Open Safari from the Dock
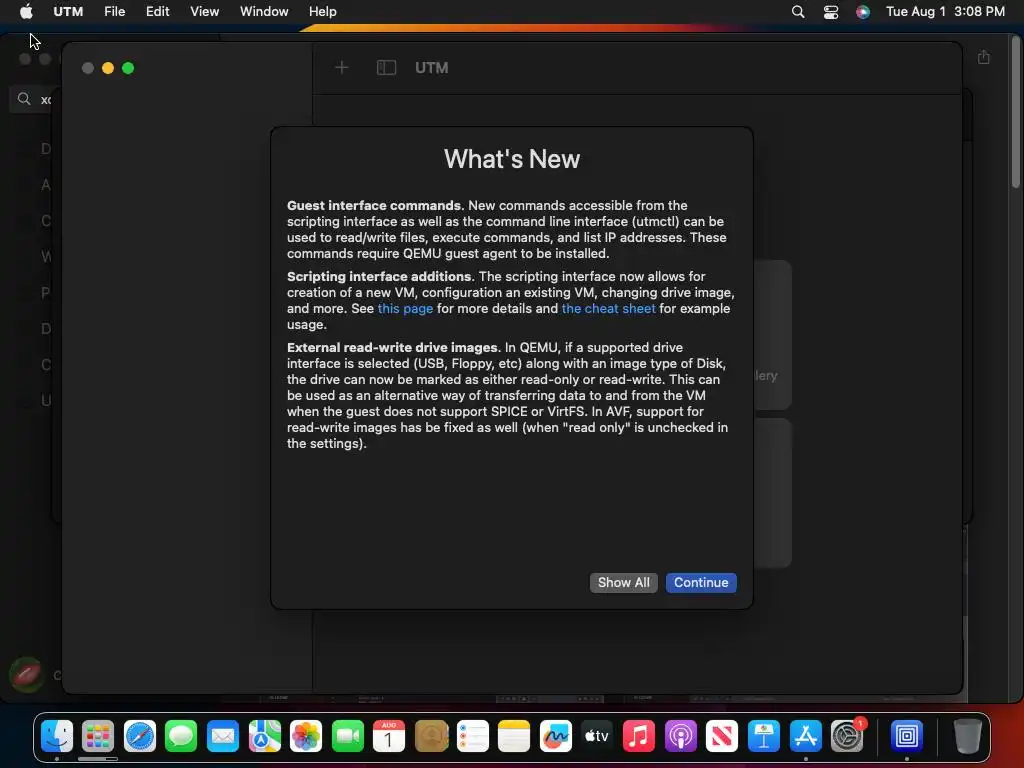This screenshot has width=1024, height=768. tap(140, 736)
